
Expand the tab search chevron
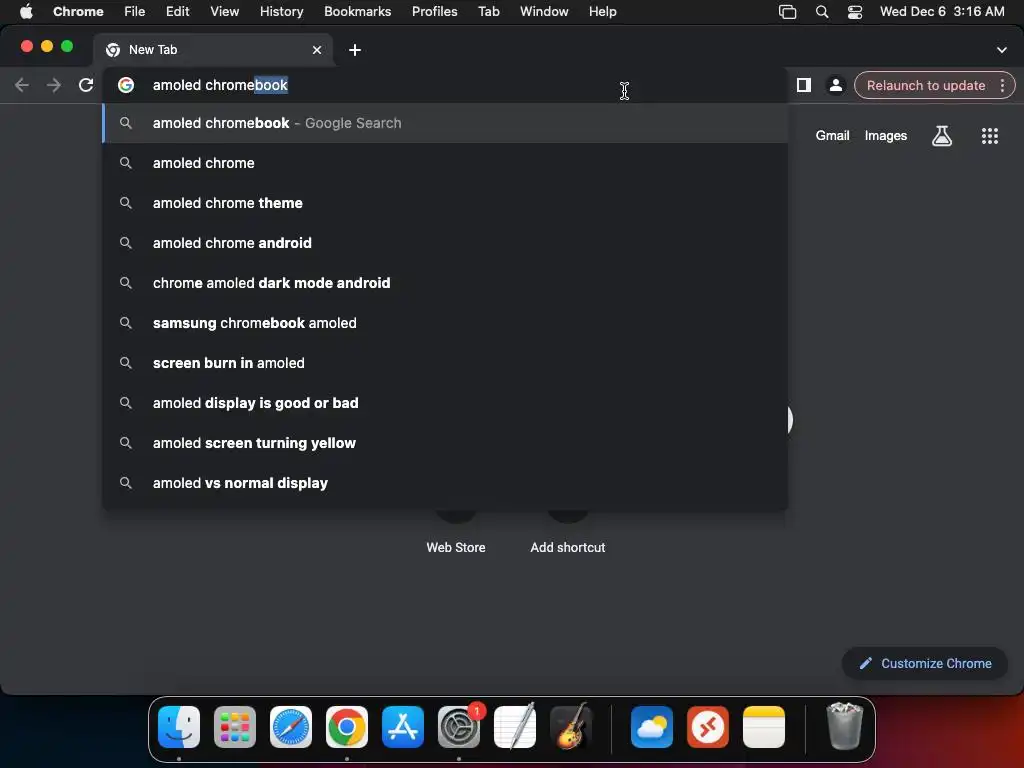tap(1002, 50)
